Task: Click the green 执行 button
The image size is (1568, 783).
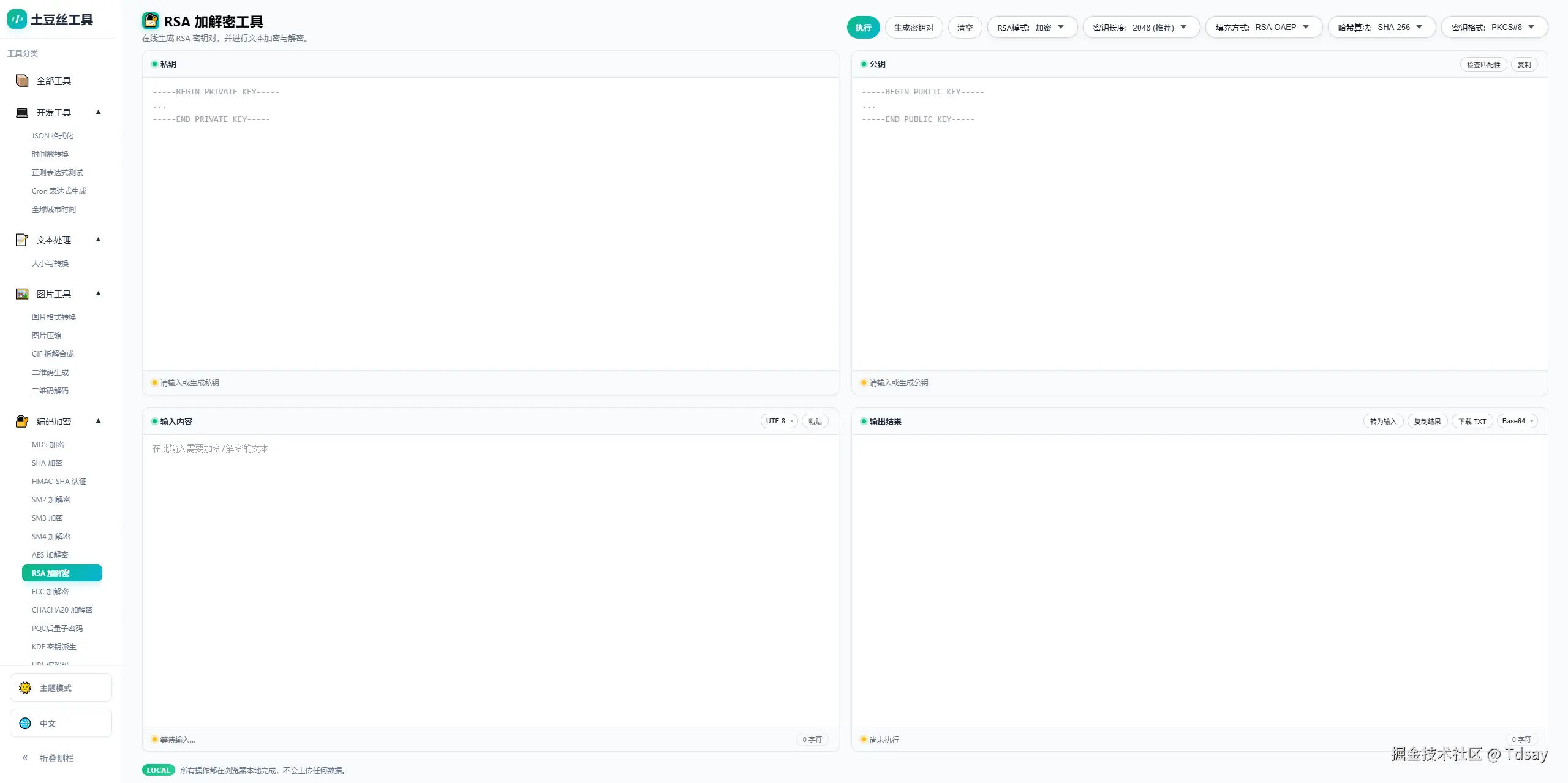Action: coord(863,28)
